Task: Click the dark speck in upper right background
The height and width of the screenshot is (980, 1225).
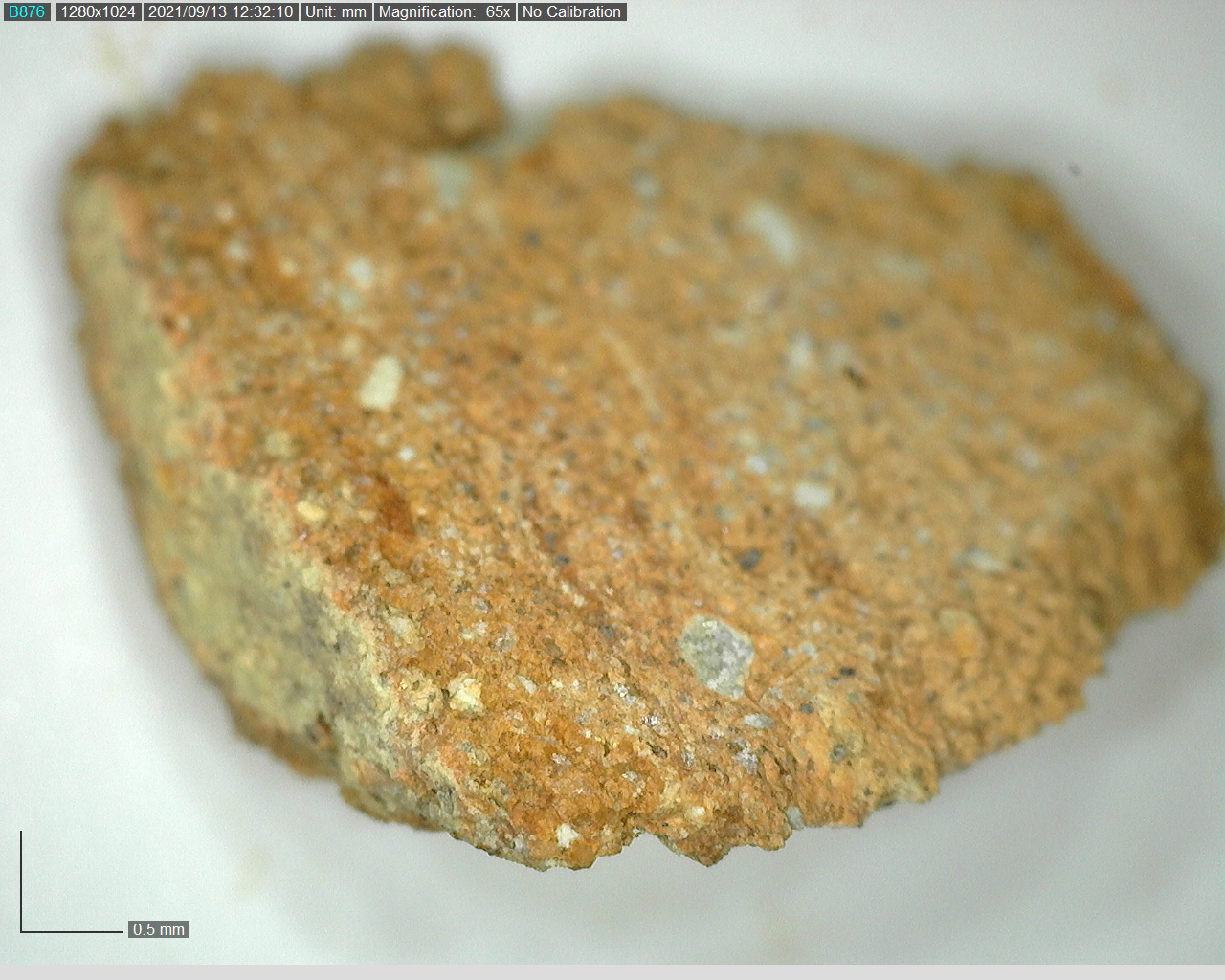Action: (x=1074, y=169)
